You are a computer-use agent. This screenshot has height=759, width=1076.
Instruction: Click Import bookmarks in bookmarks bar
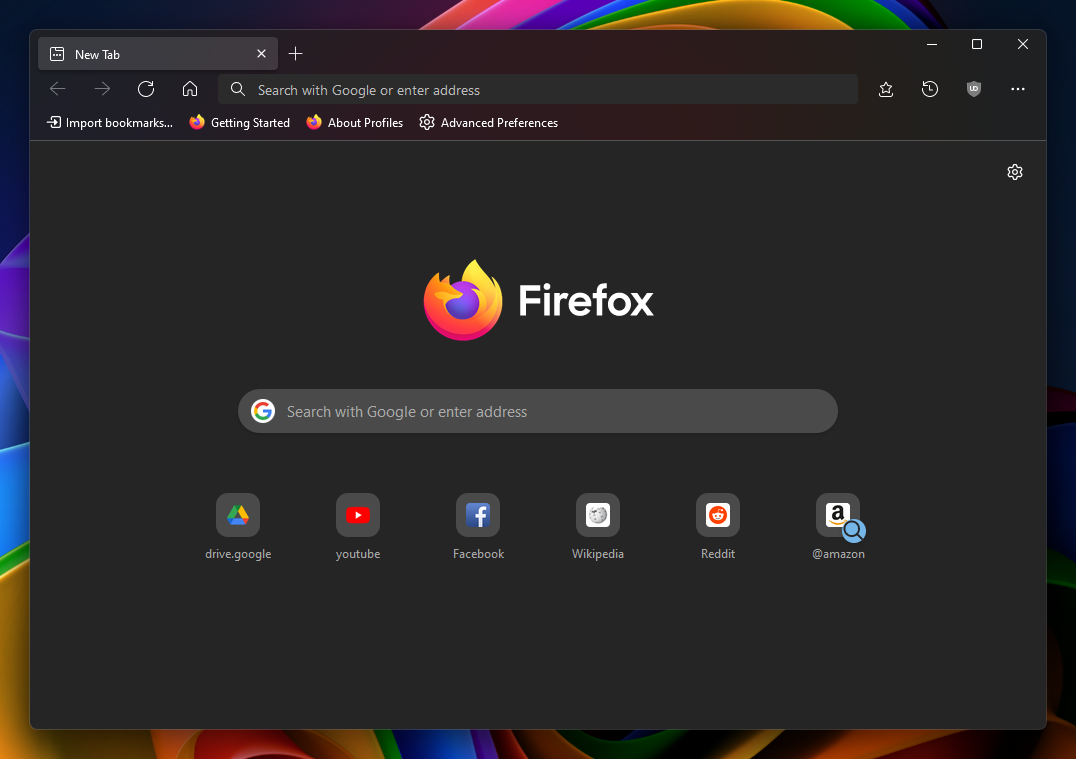[110, 123]
